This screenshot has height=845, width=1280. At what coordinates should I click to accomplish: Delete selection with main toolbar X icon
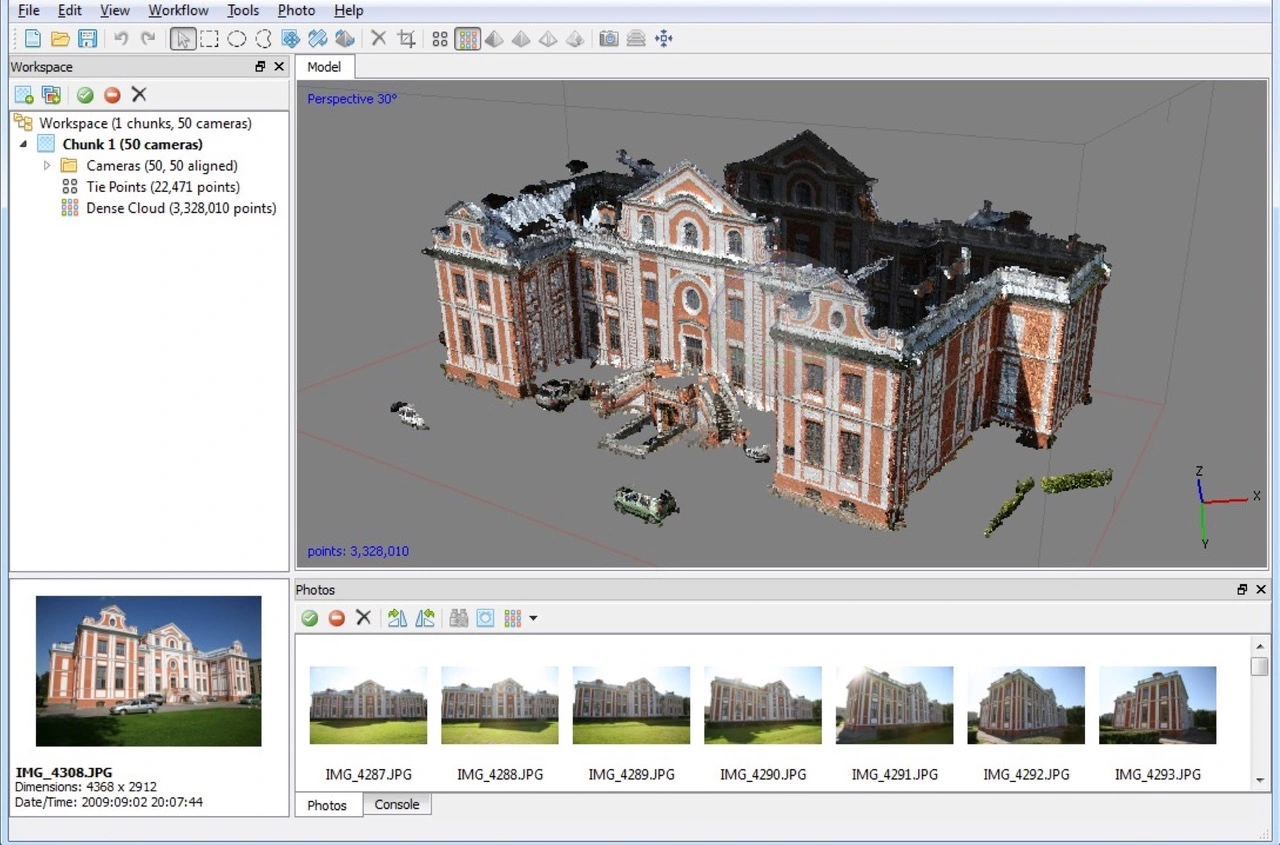coord(379,39)
